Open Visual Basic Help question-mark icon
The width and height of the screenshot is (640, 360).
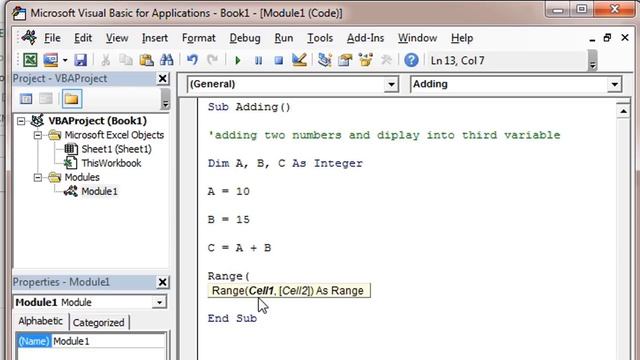(411, 60)
